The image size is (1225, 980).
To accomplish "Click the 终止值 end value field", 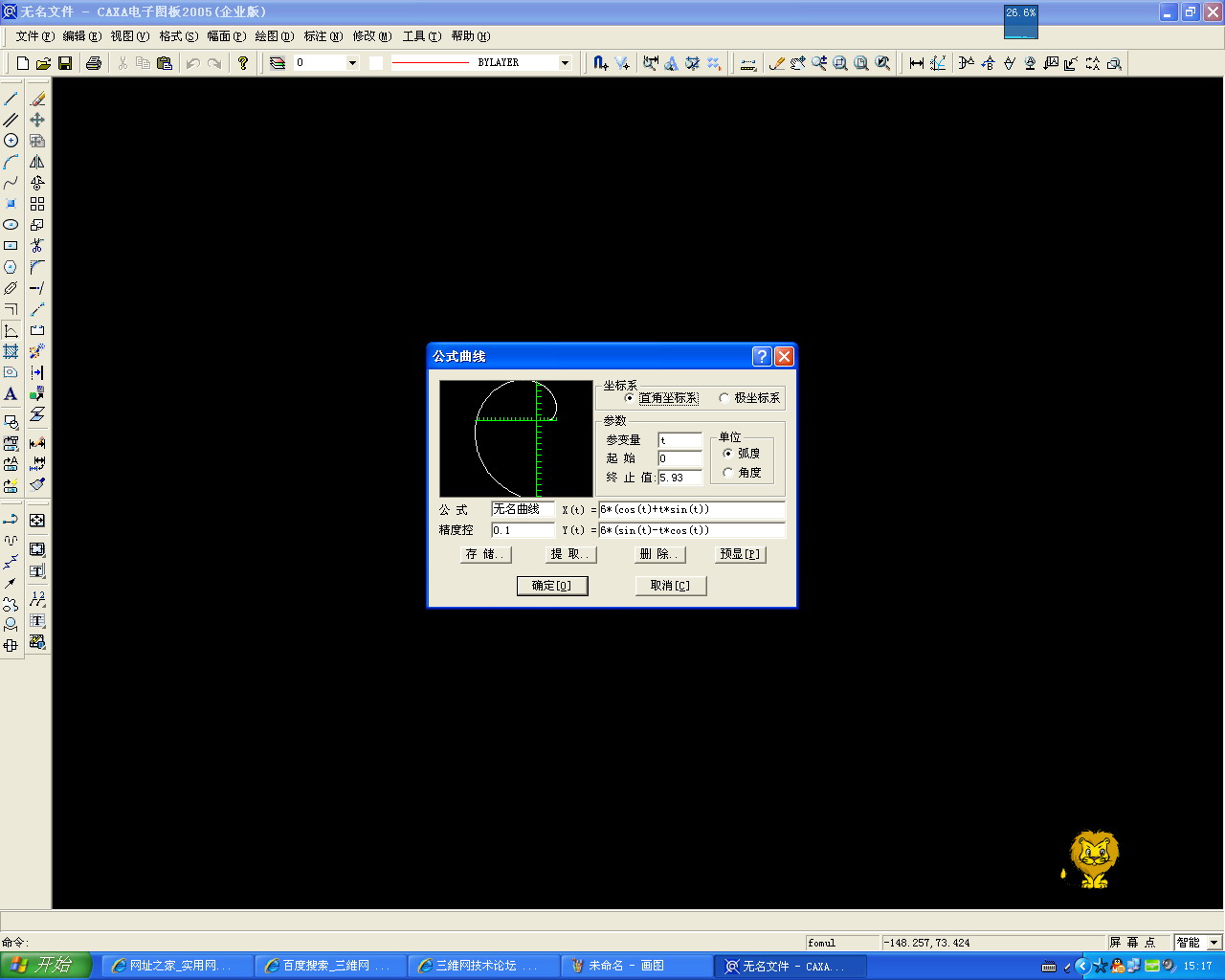I will click(680, 478).
